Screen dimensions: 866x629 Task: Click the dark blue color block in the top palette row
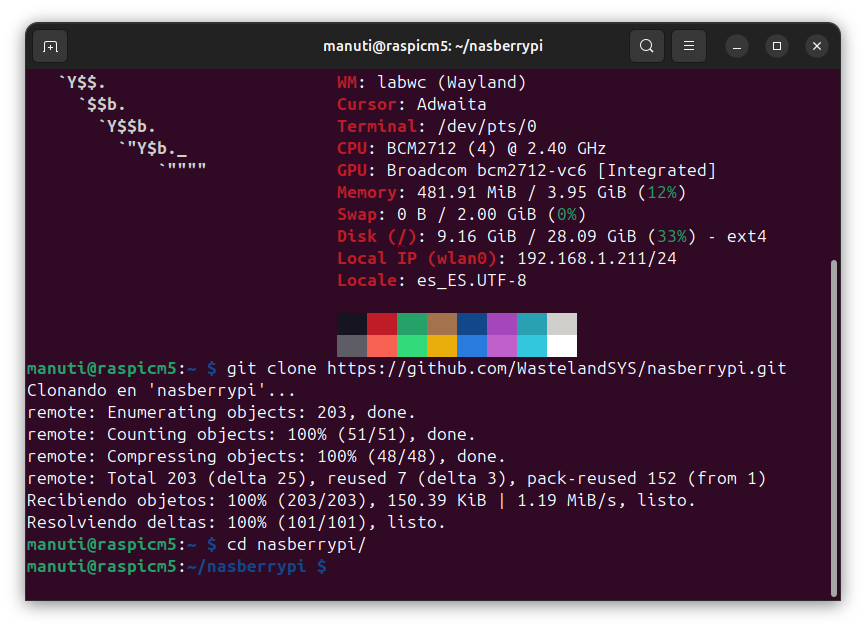[472, 324]
